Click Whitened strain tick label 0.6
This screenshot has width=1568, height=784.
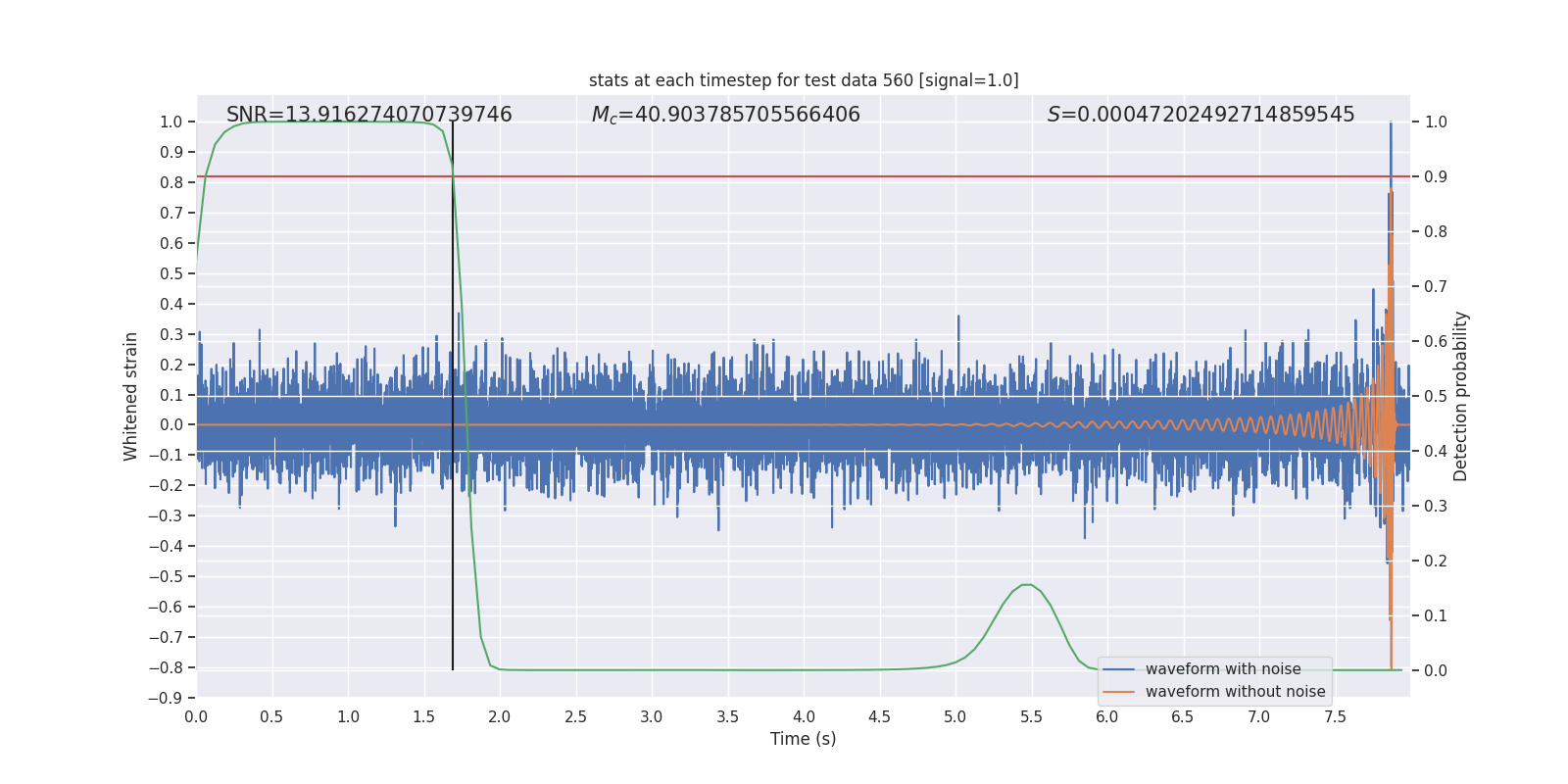click(x=171, y=243)
